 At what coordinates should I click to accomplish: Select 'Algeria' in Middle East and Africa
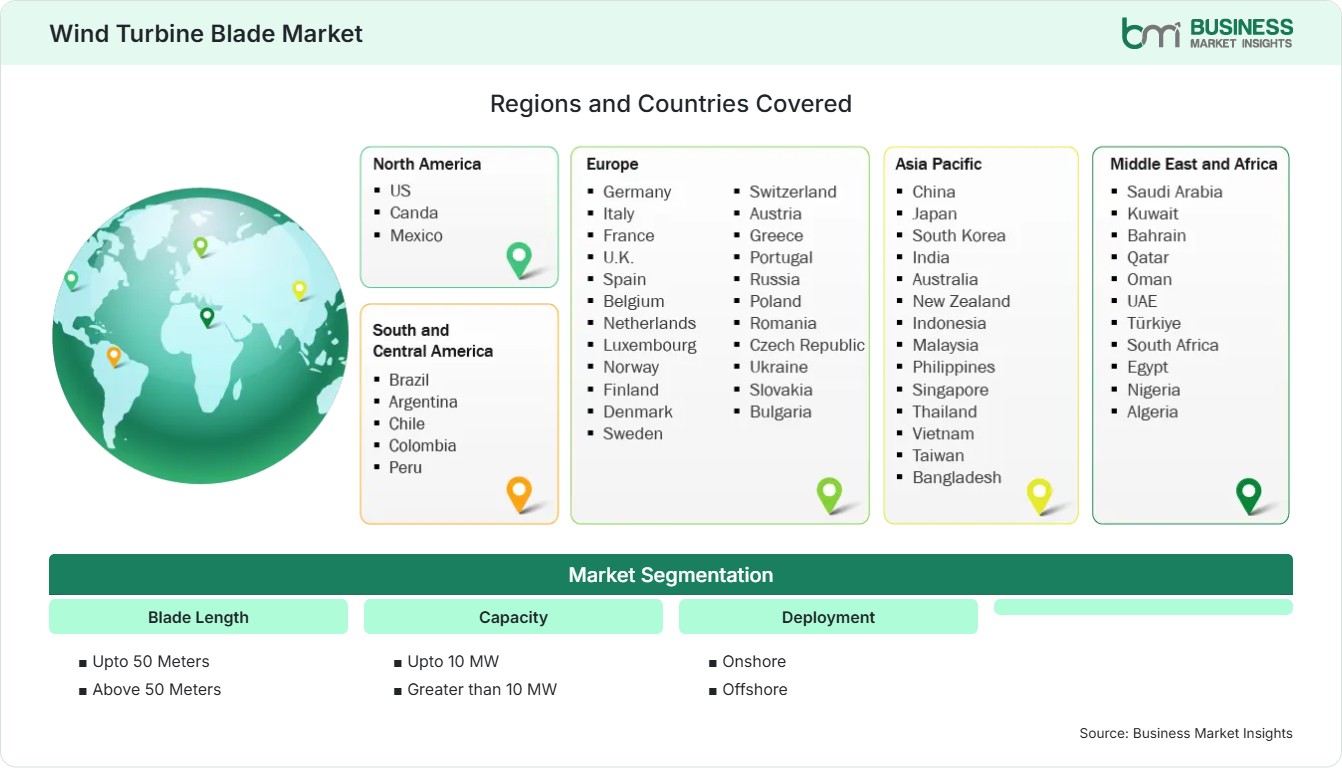(x=1152, y=412)
